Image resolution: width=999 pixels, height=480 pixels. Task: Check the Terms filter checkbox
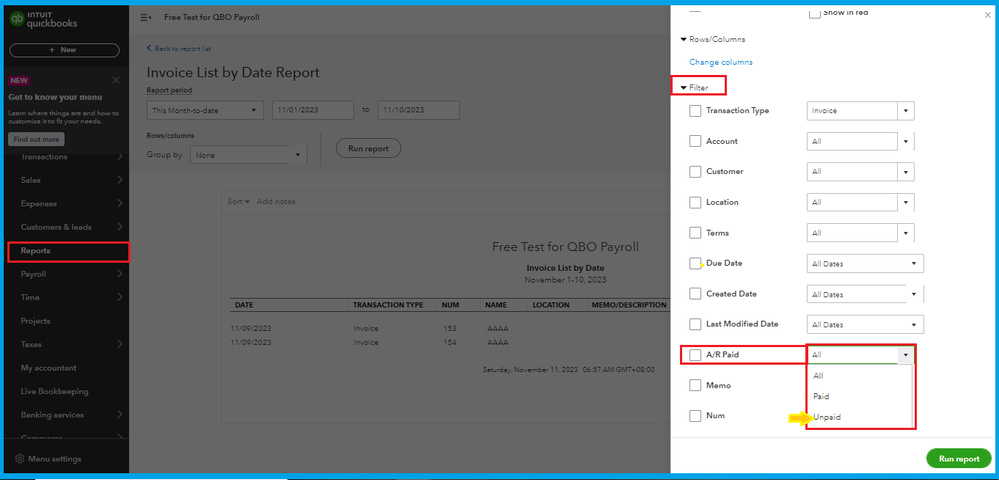[x=695, y=233]
